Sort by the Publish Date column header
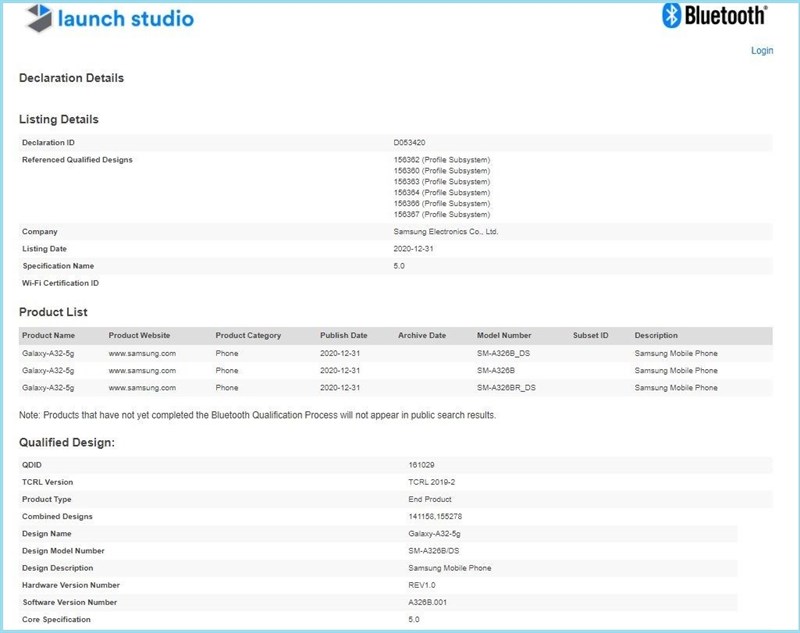The height and width of the screenshot is (633, 800). 344,336
